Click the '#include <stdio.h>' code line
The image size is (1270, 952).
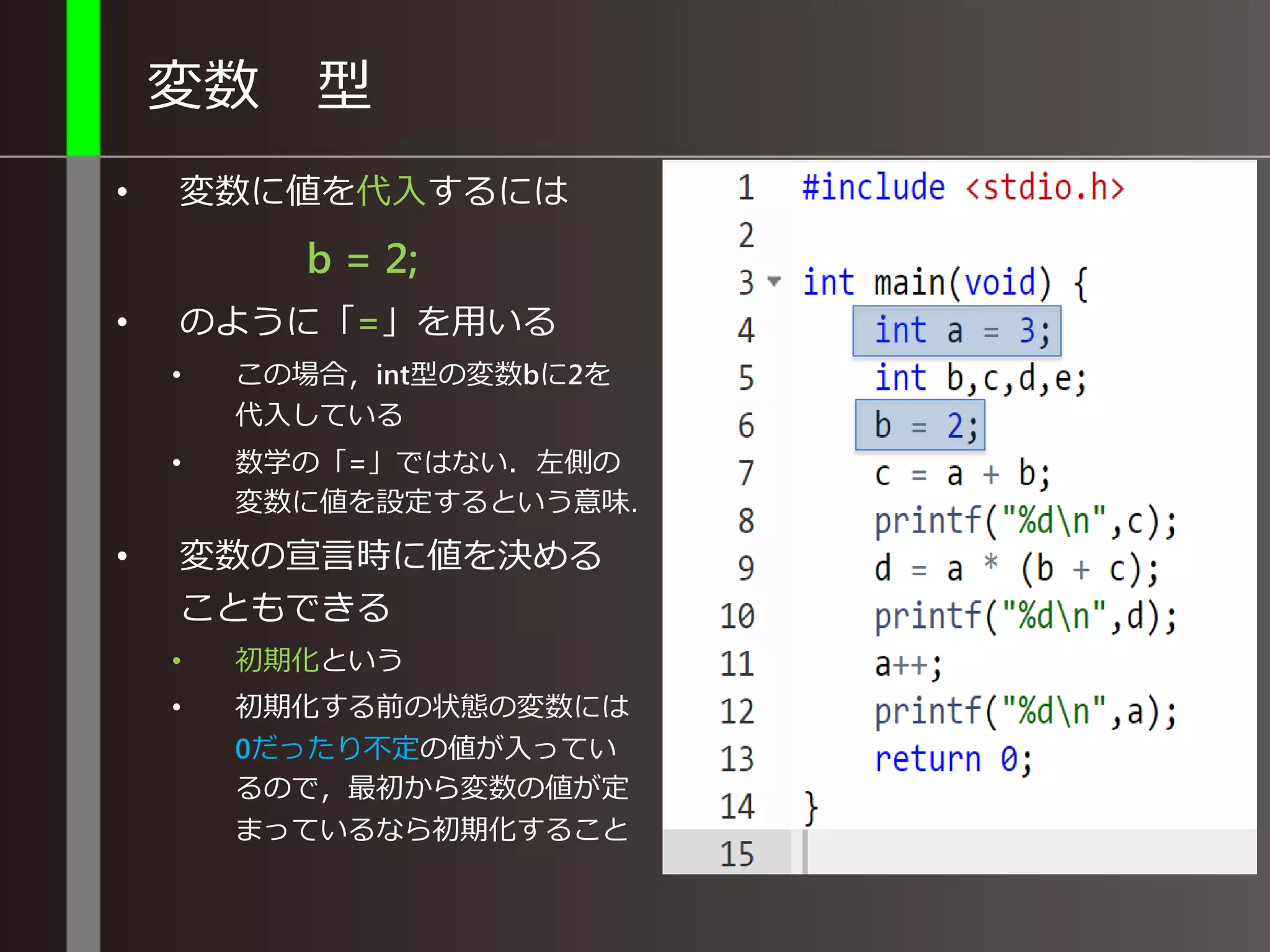point(963,187)
